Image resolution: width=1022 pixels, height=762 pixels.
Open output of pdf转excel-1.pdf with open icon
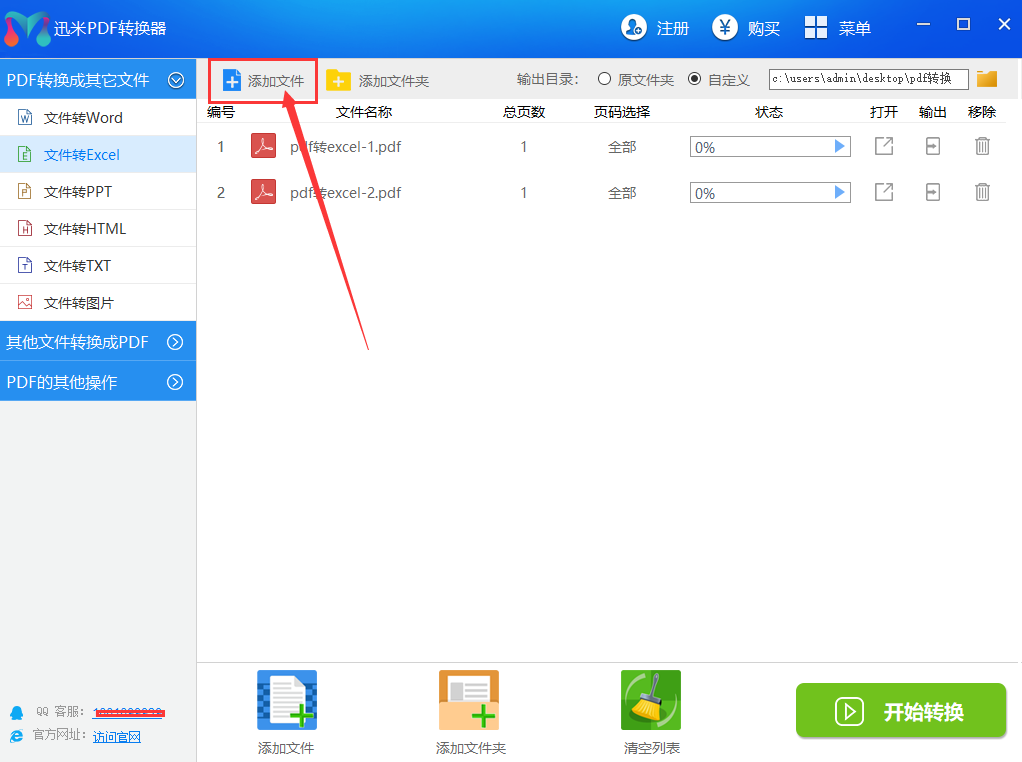click(x=884, y=147)
